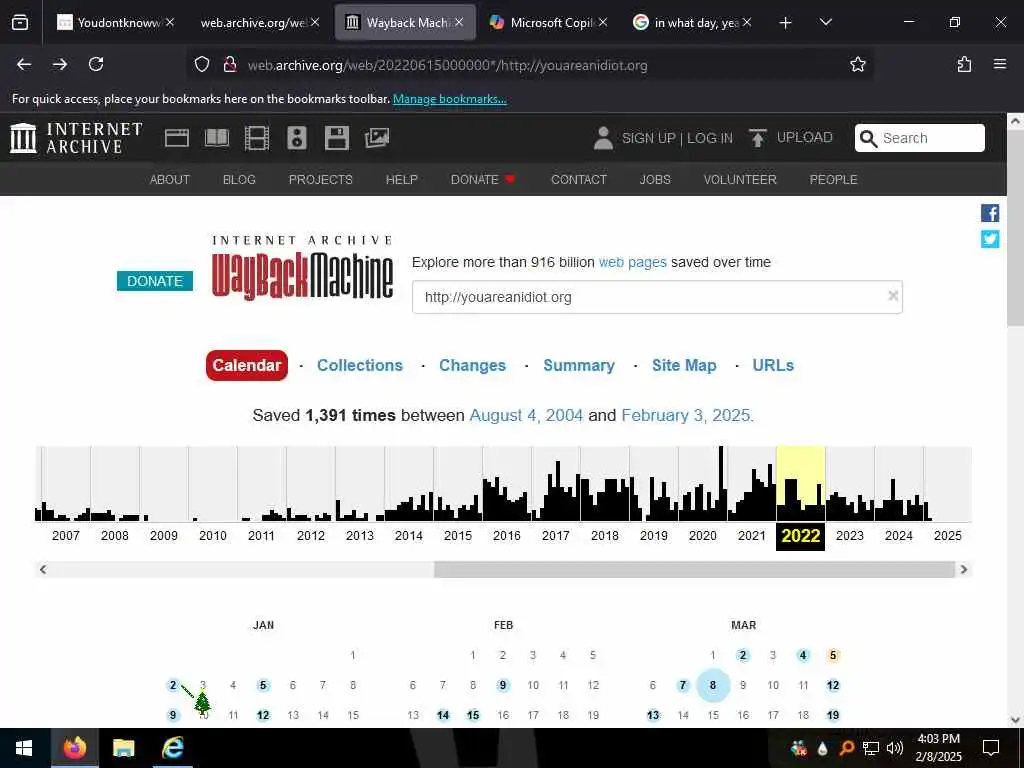The image size is (1024, 768).
Task: Open the Video filmstrip icon
Action: point(257,138)
